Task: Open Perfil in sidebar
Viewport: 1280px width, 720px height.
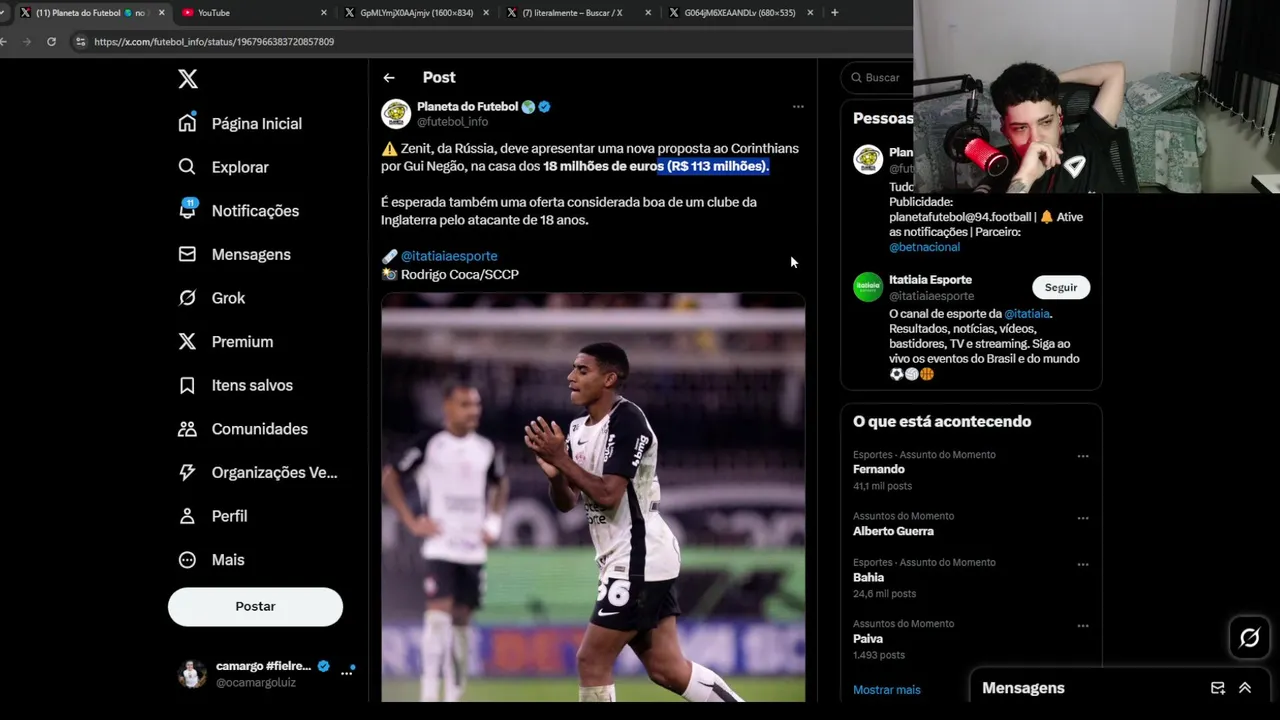Action: 212,516
